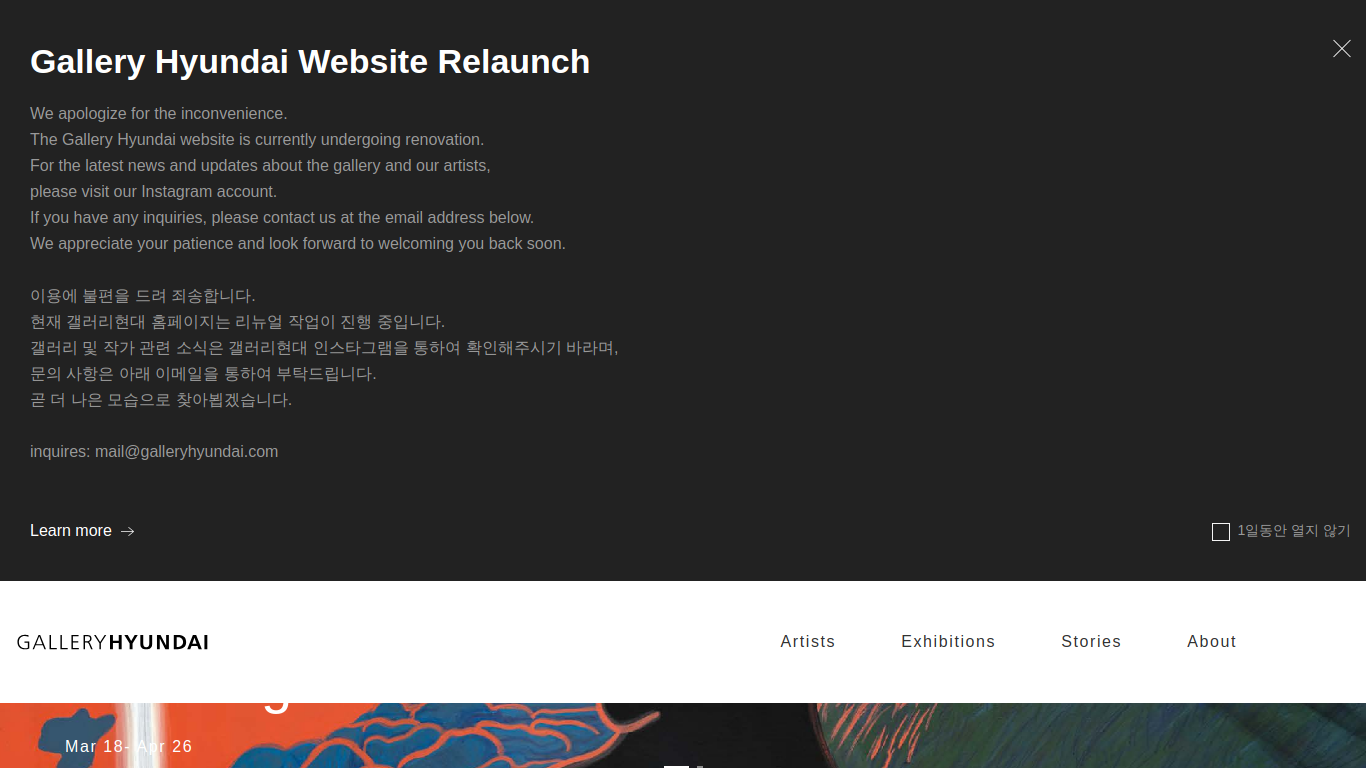Tick the 1일동안 열지 않기 checkbox

click(1221, 532)
